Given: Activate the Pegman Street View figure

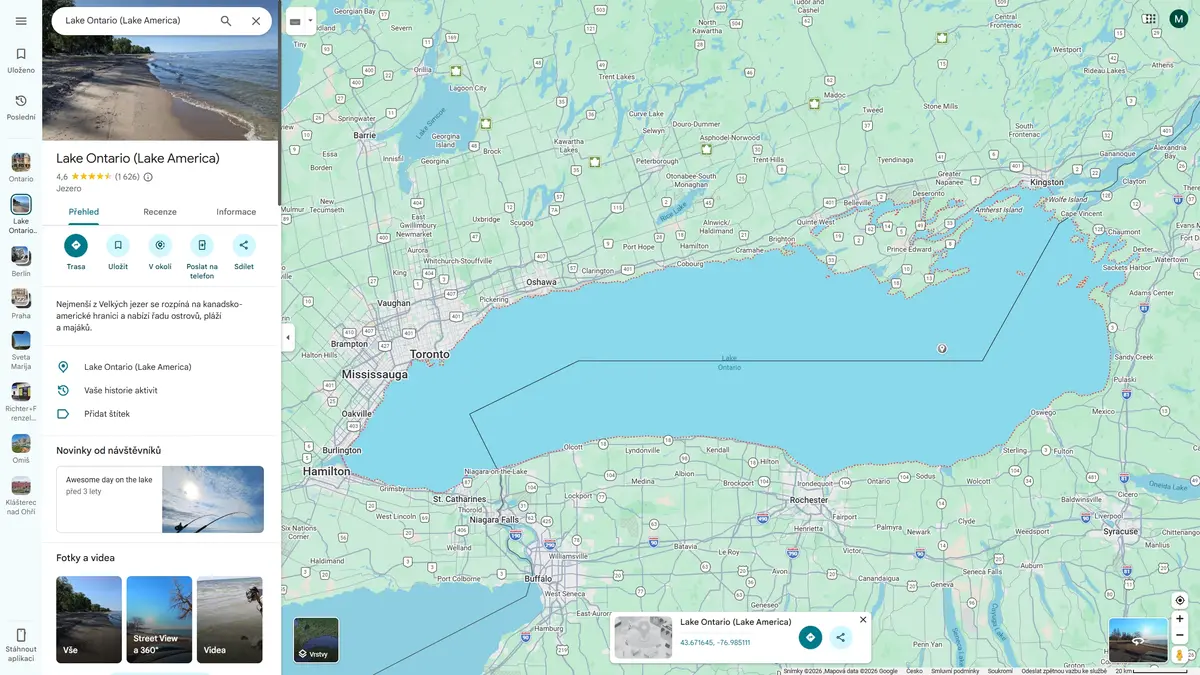Looking at the screenshot, I should 1180,655.
